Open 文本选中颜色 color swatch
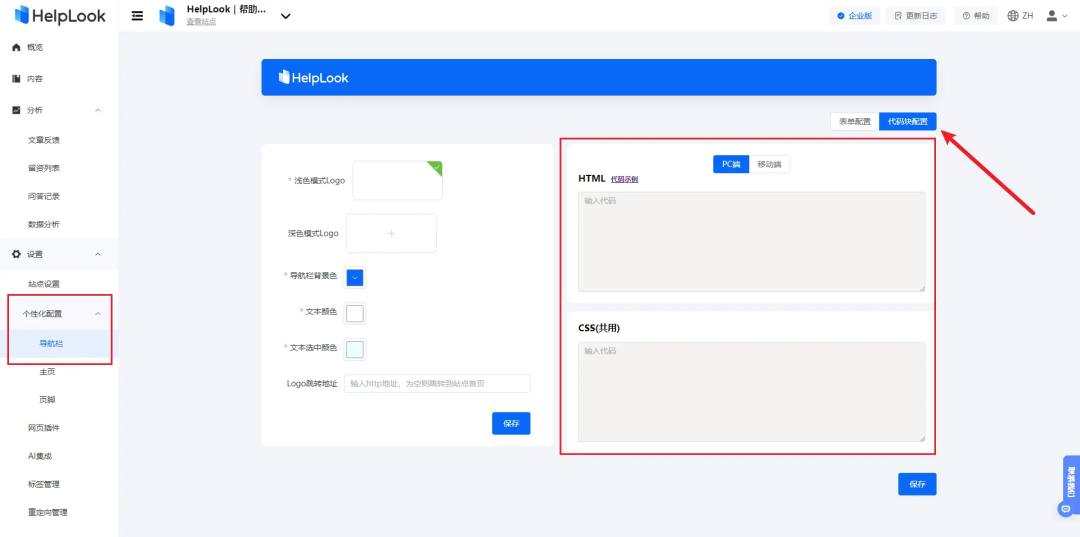Screen dimensions: 1080x537 click(355, 350)
